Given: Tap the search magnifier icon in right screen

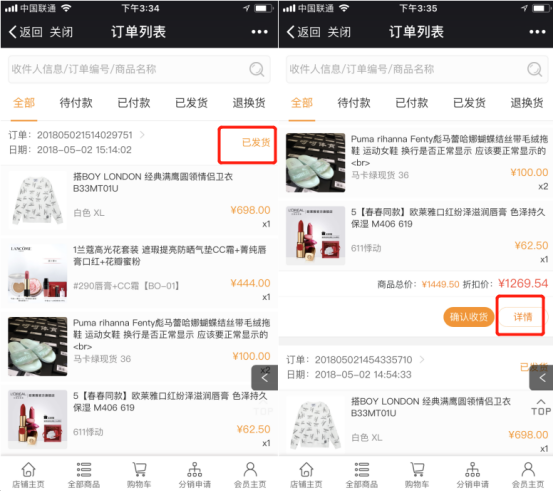Looking at the screenshot, I should (534, 69).
